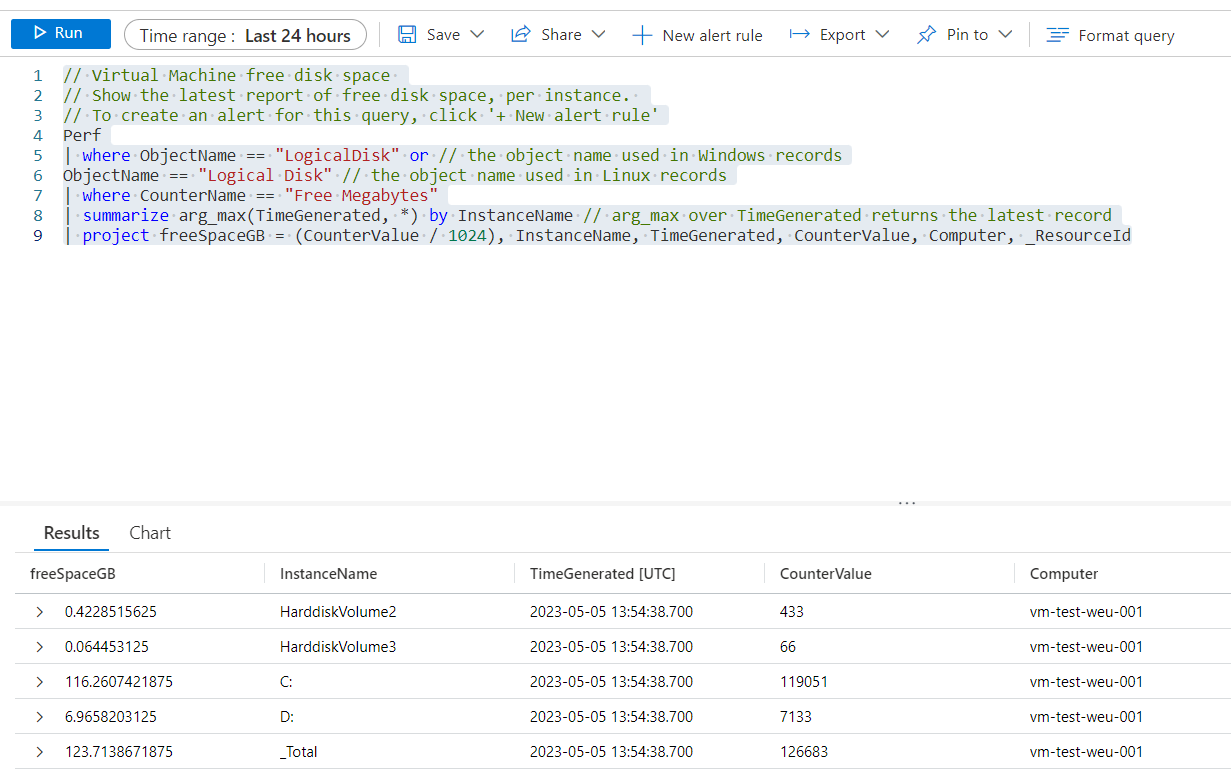Expand the C: drive result row
Image resolution: width=1231 pixels, height=773 pixels.
(39, 681)
